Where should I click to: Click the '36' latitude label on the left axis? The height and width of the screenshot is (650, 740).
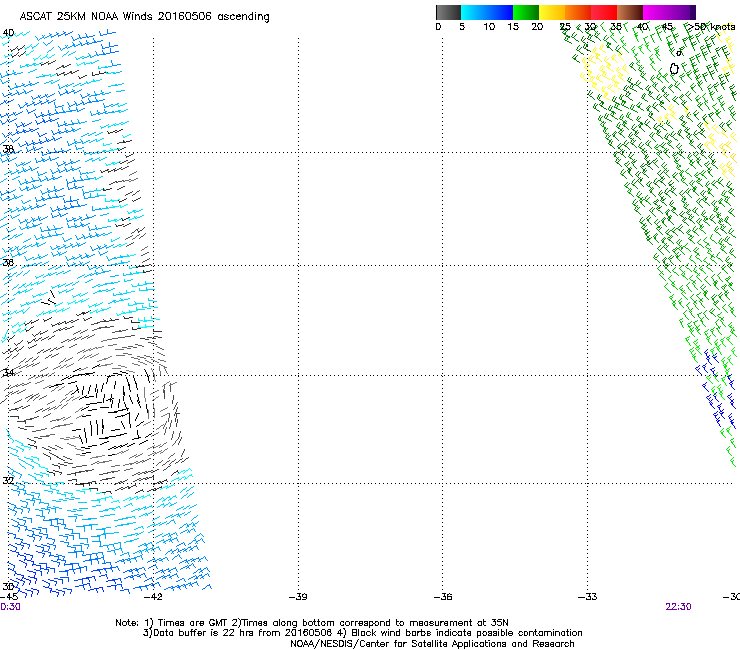[x=8, y=262]
